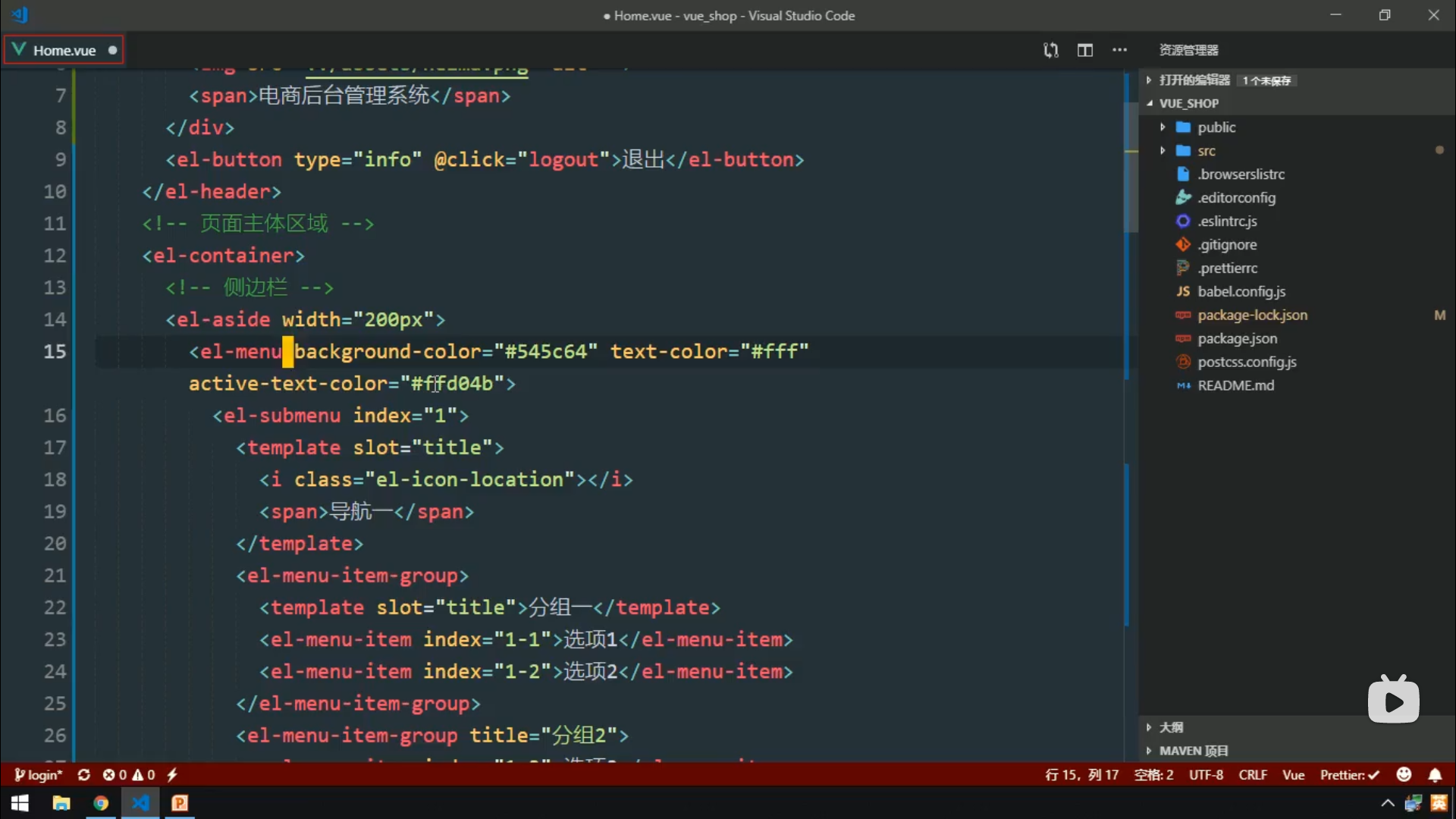Click the postcss.config.js file icon

(1183, 362)
